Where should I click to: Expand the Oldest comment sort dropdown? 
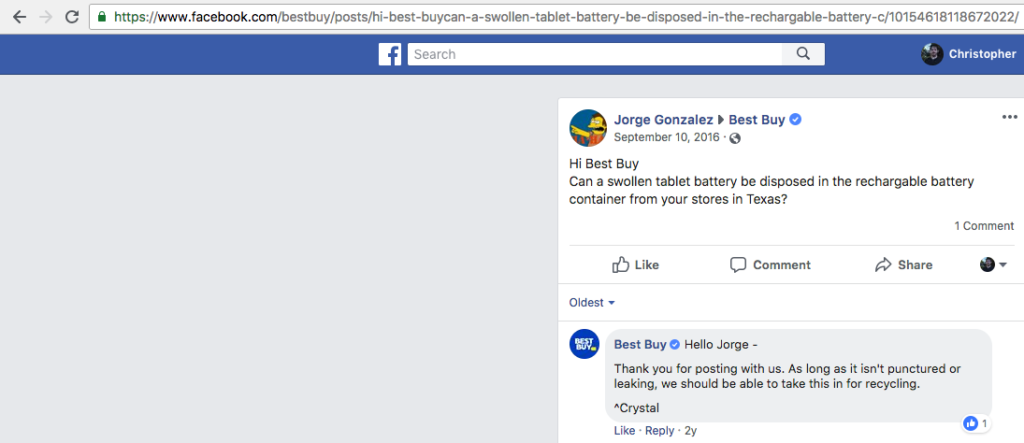click(592, 303)
